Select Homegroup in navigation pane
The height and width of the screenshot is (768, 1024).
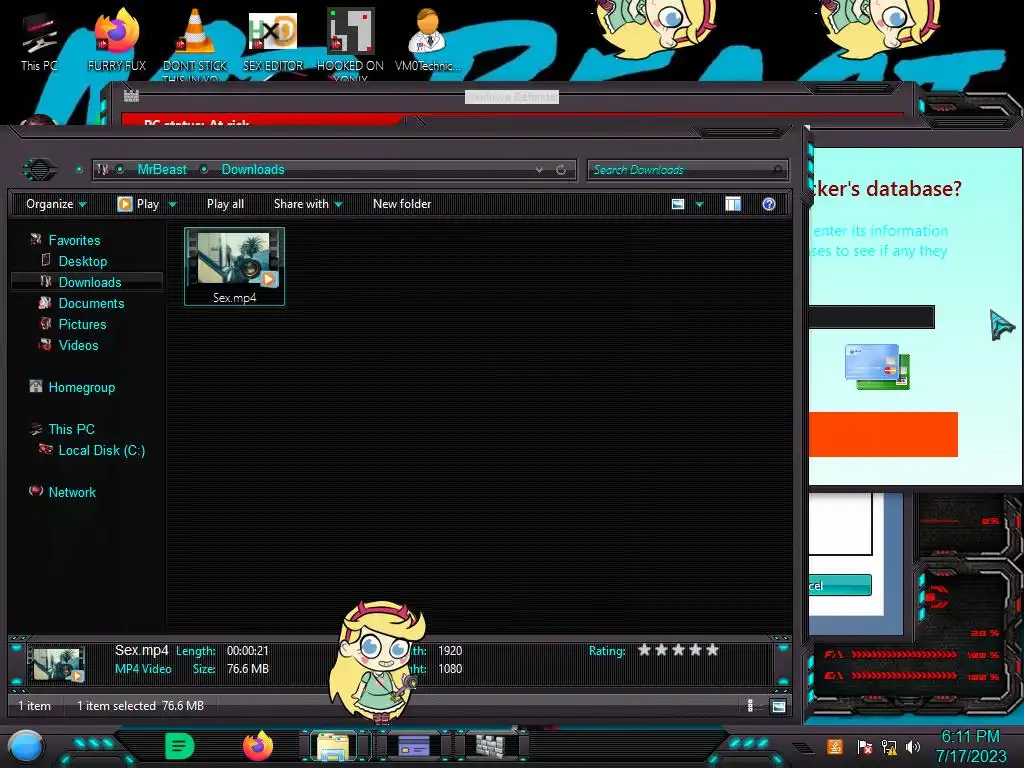point(82,387)
